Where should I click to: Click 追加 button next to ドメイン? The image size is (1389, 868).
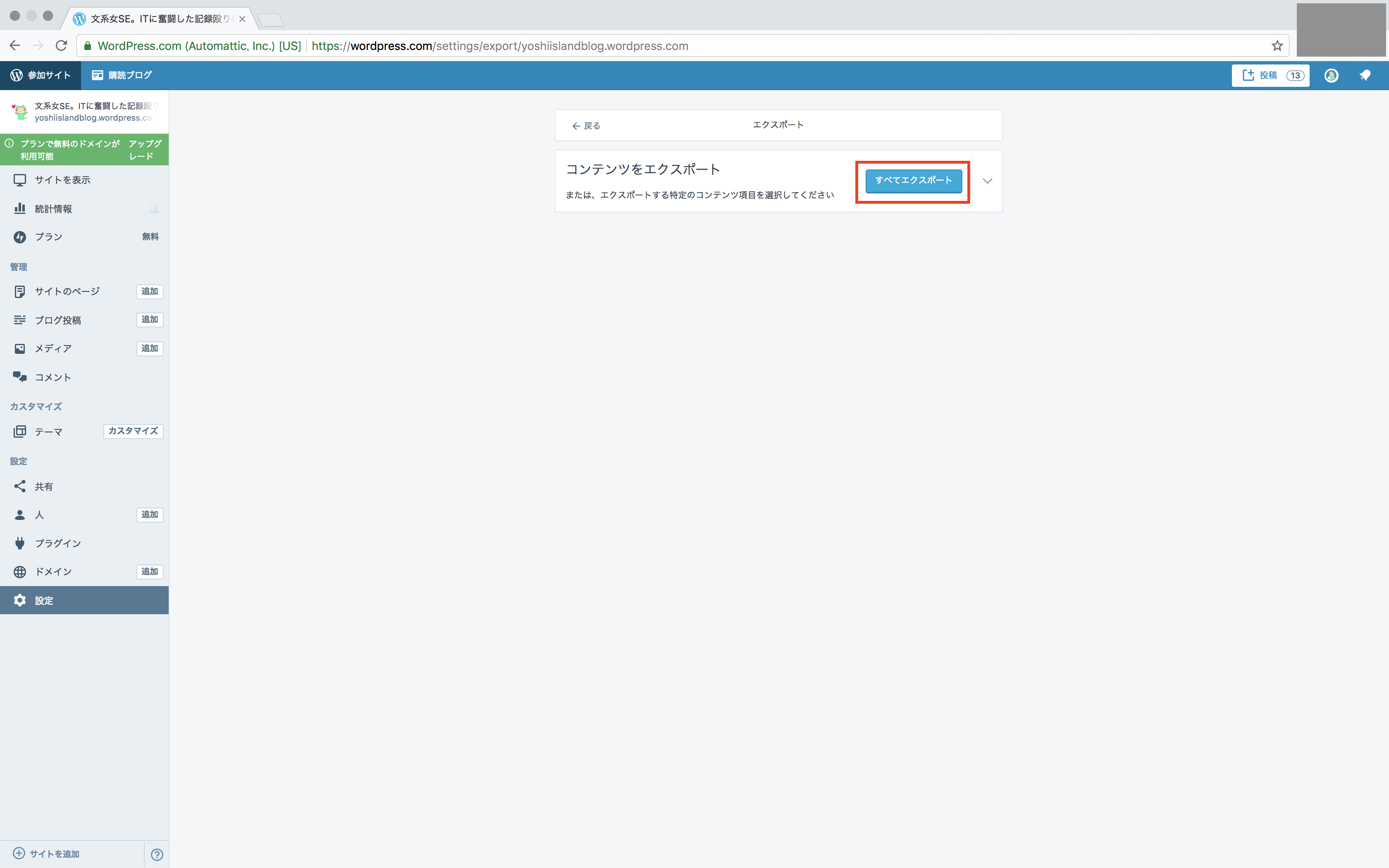(x=150, y=571)
